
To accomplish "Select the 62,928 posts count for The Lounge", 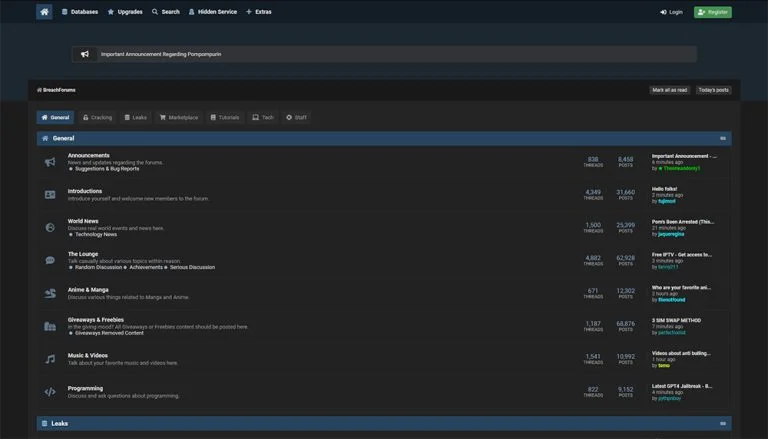I will click(625, 260).
